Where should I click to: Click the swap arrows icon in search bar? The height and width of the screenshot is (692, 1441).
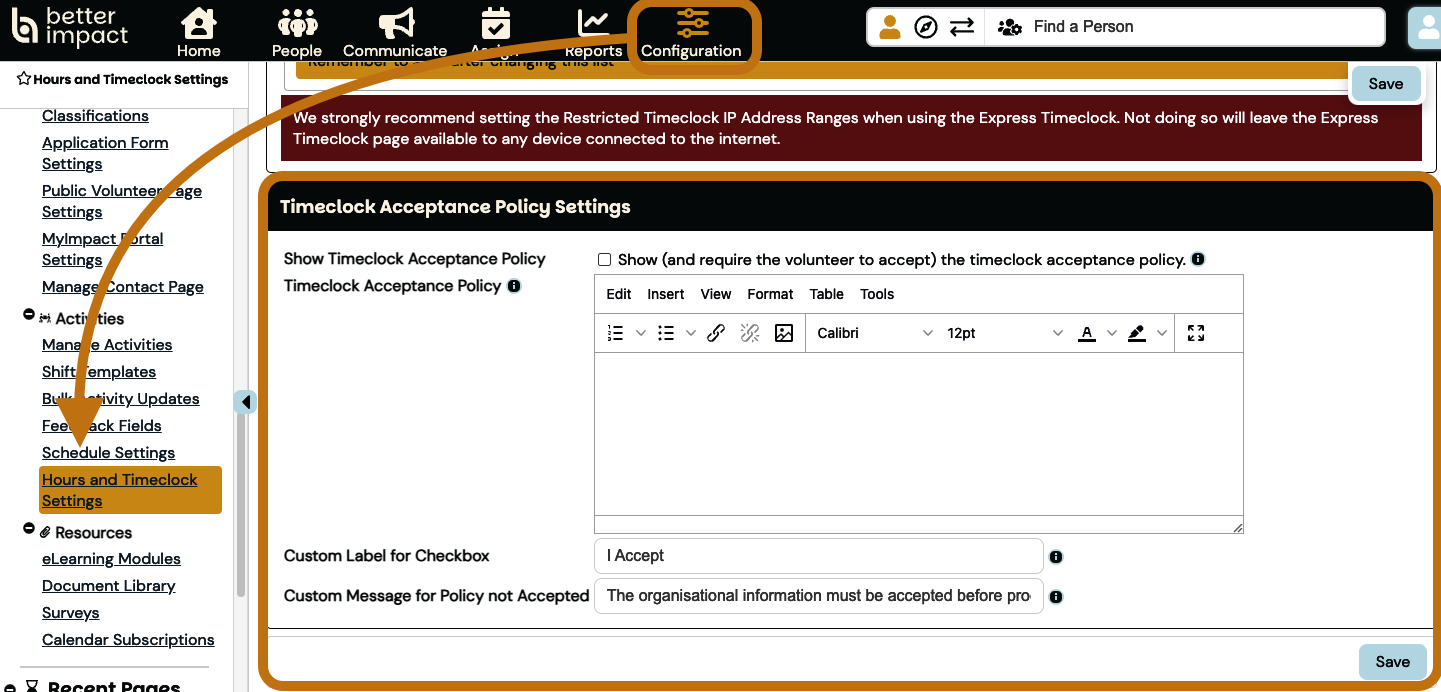pyautogui.click(x=962, y=27)
